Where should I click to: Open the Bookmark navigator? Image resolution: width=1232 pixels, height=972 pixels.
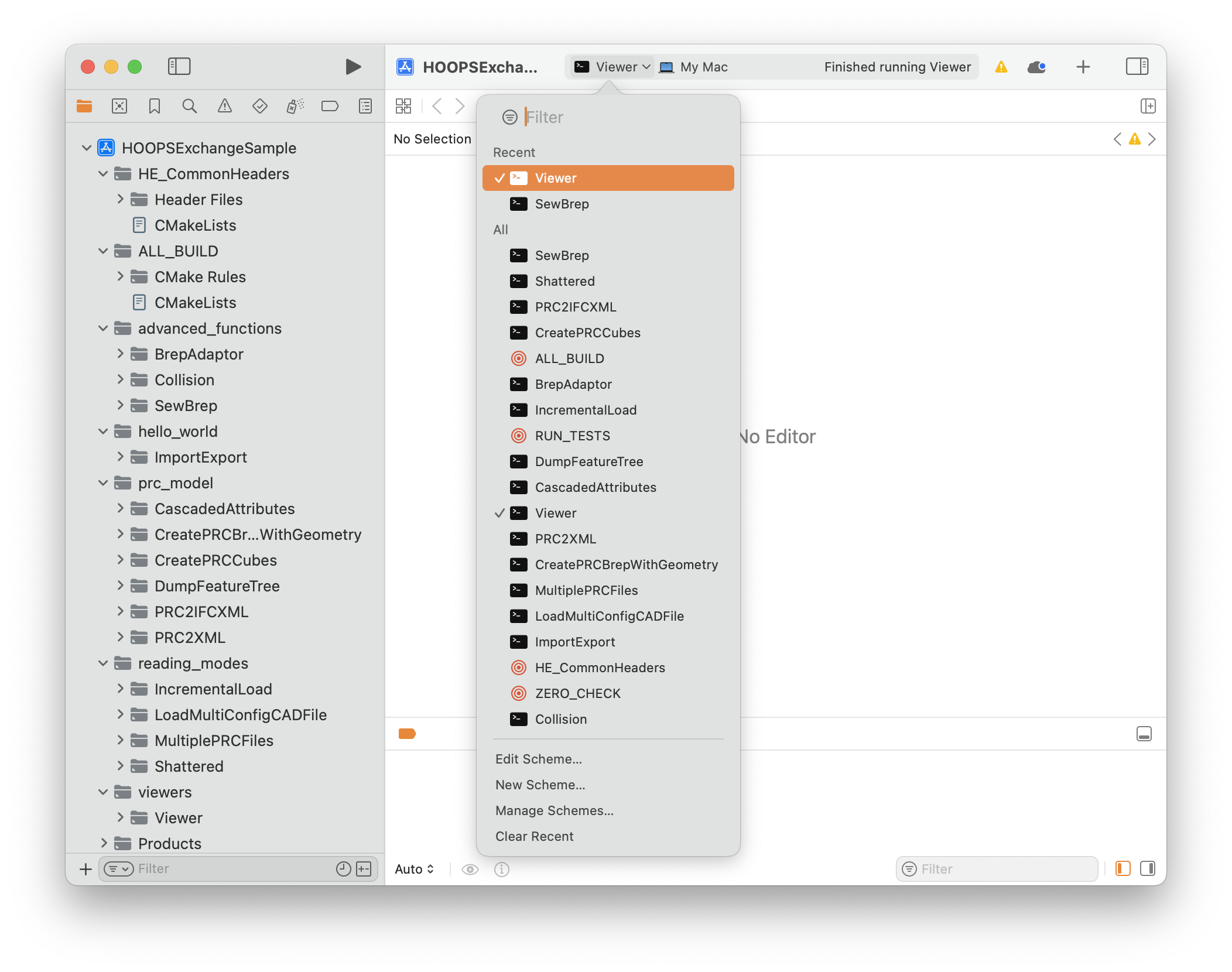(x=154, y=106)
